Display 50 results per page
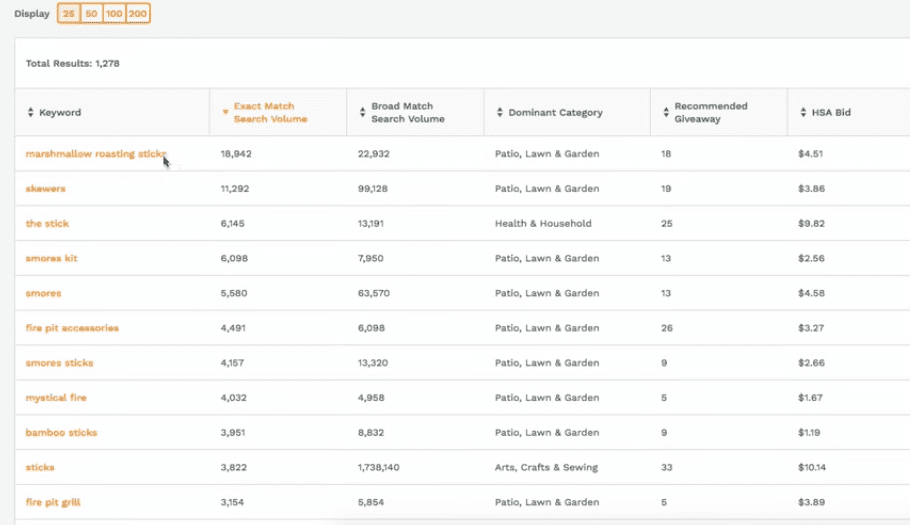Image resolution: width=910 pixels, height=525 pixels. click(91, 13)
